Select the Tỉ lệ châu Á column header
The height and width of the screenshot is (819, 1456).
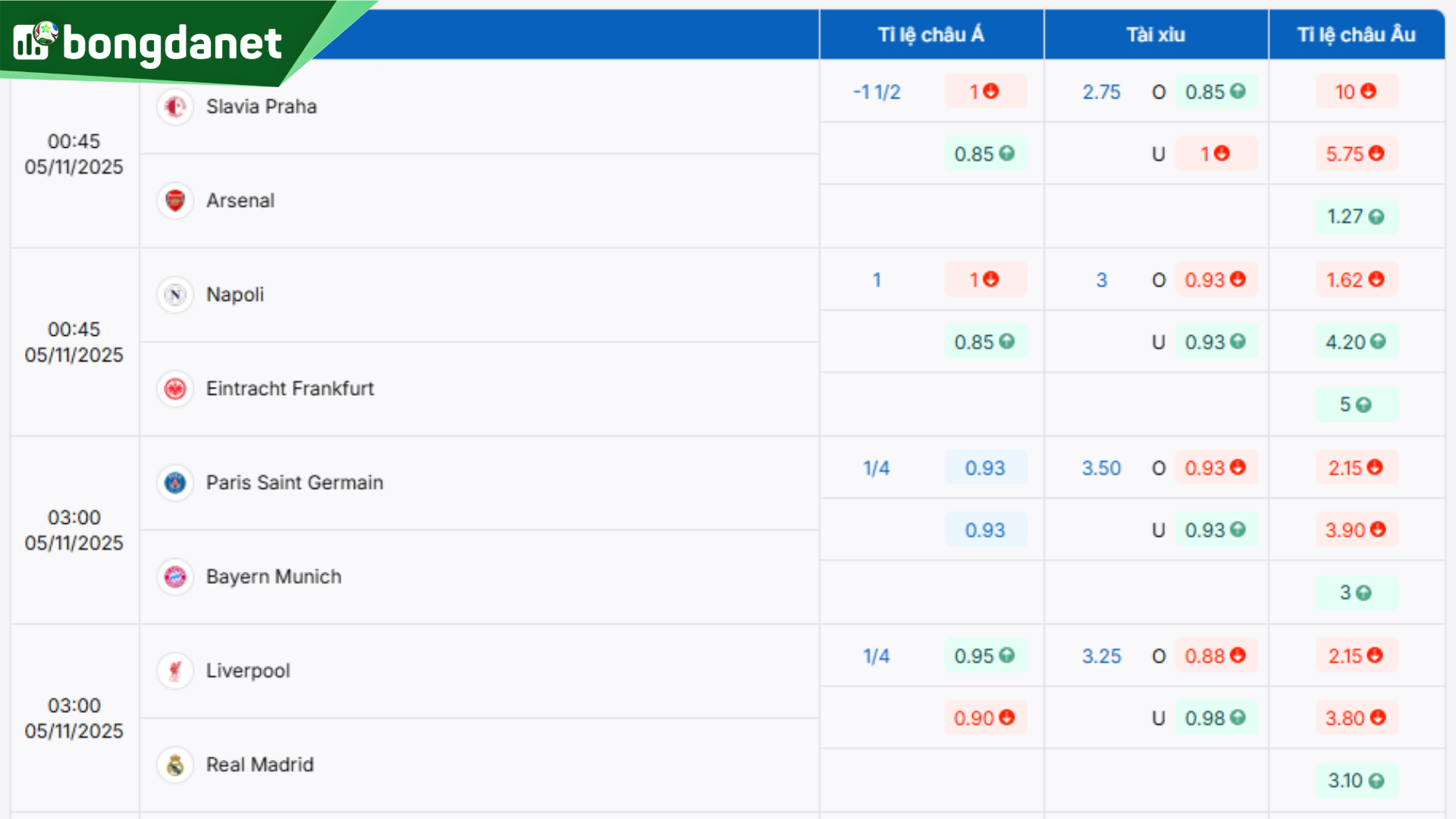coord(930,35)
